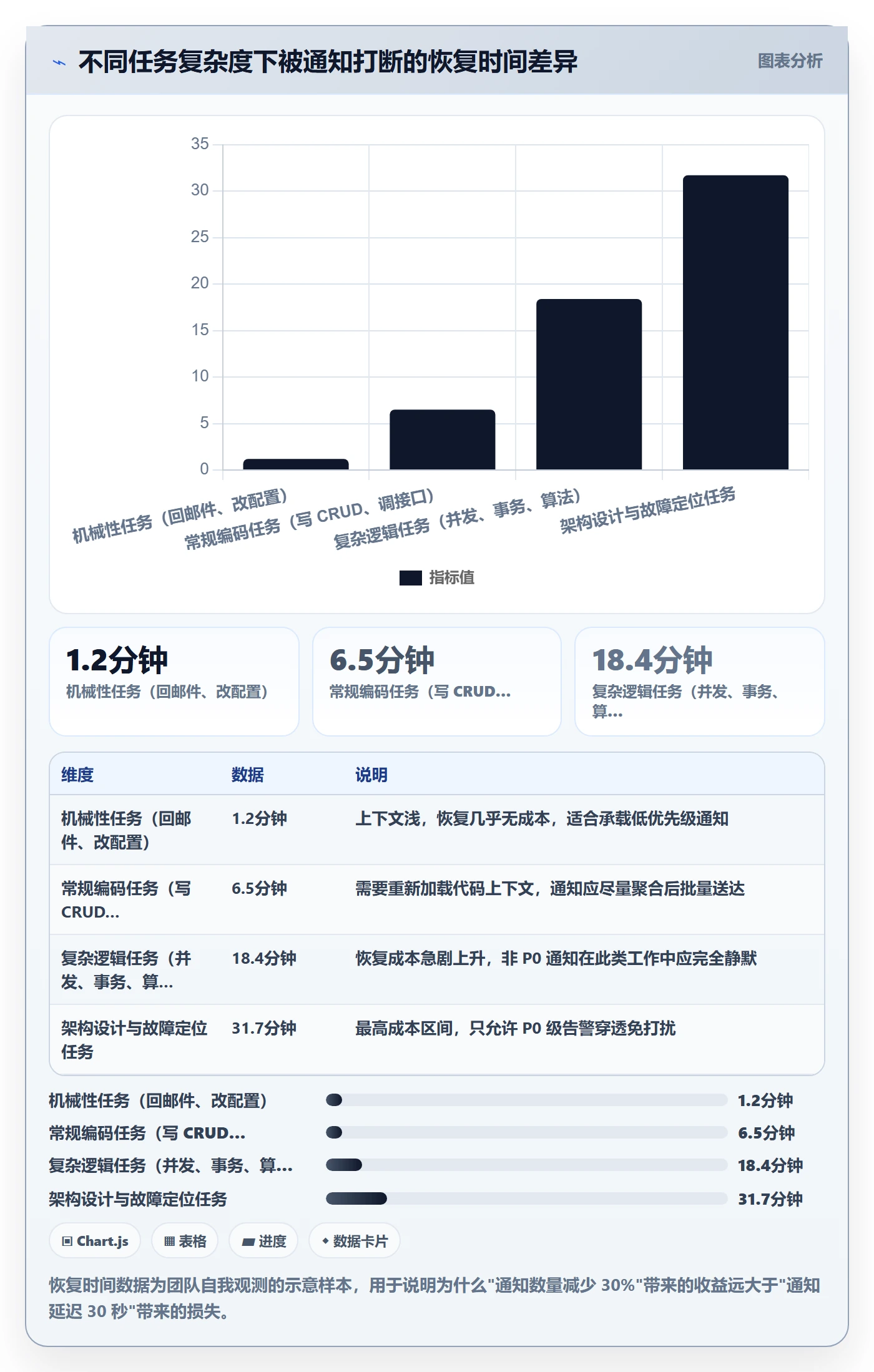
Task: Select table cell 31.7分钟
Action: click(x=263, y=1028)
